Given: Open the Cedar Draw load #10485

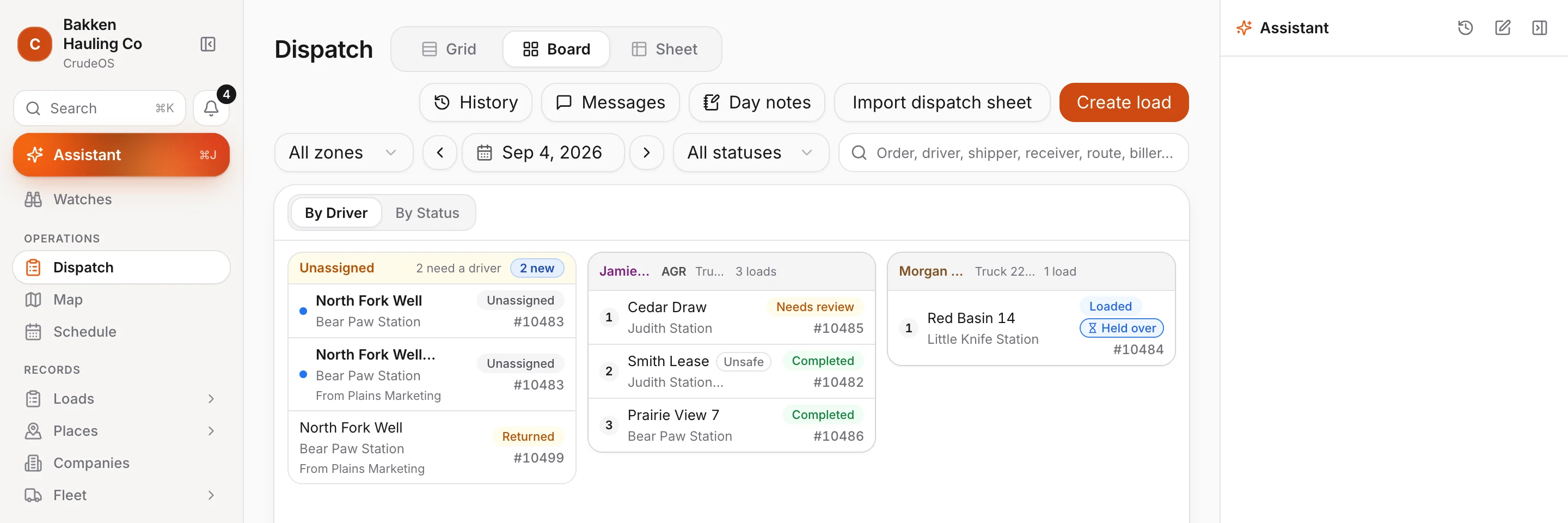Looking at the screenshot, I should (731, 318).
